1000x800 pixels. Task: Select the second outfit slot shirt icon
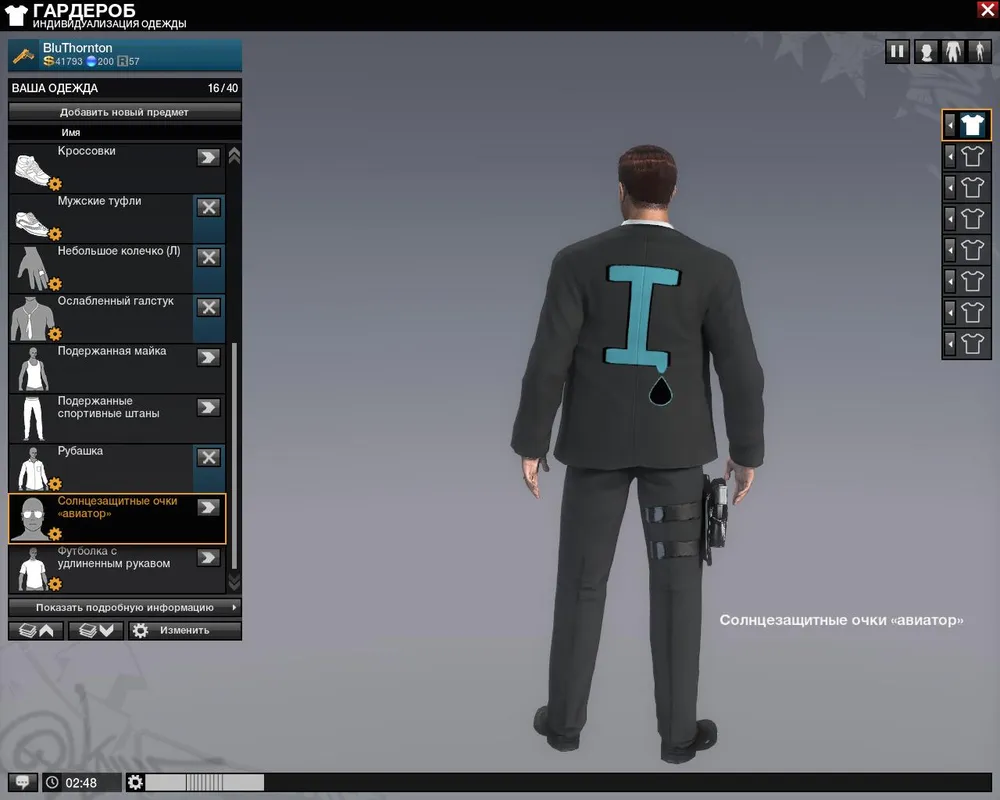coord(973,156)
